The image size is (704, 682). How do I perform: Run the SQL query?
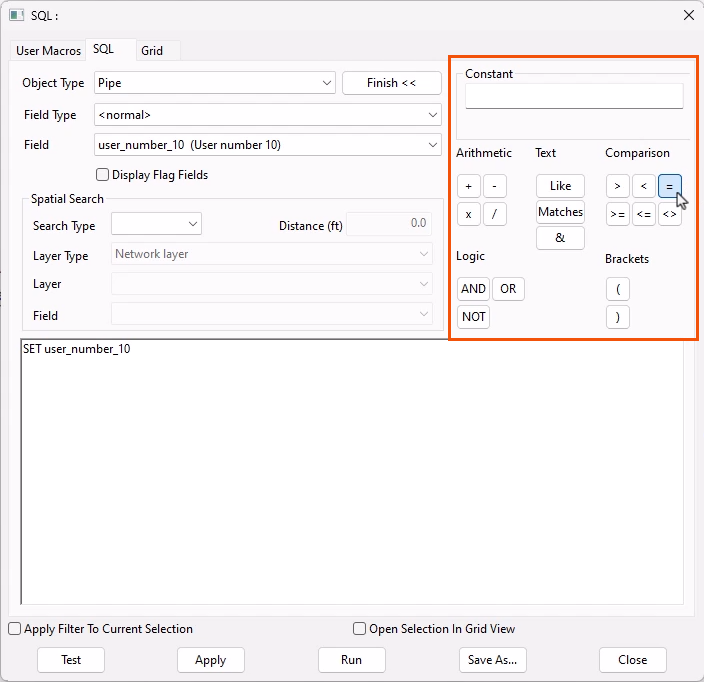click(352, 660)
